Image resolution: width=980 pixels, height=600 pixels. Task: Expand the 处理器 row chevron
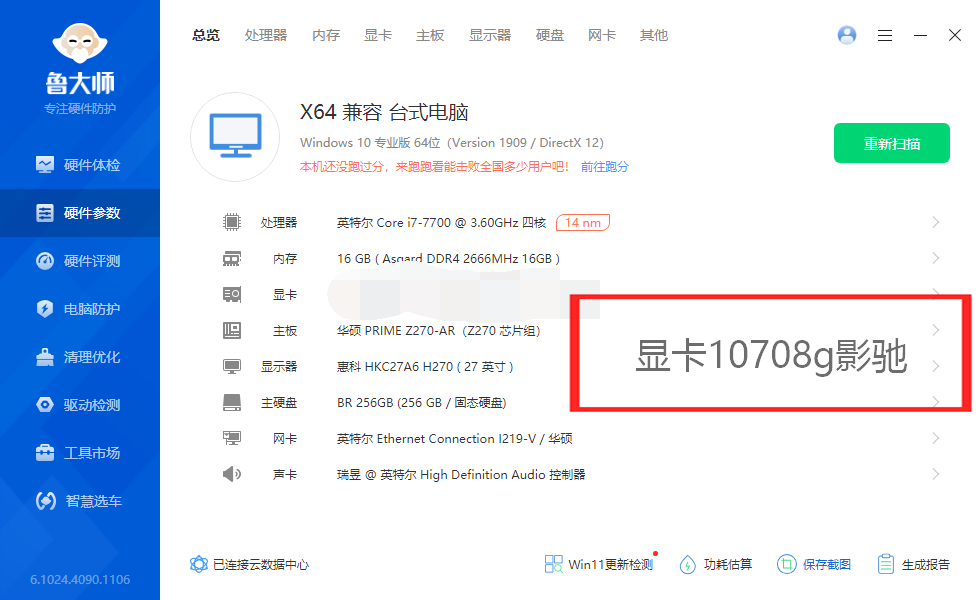(x=936, y=222)
